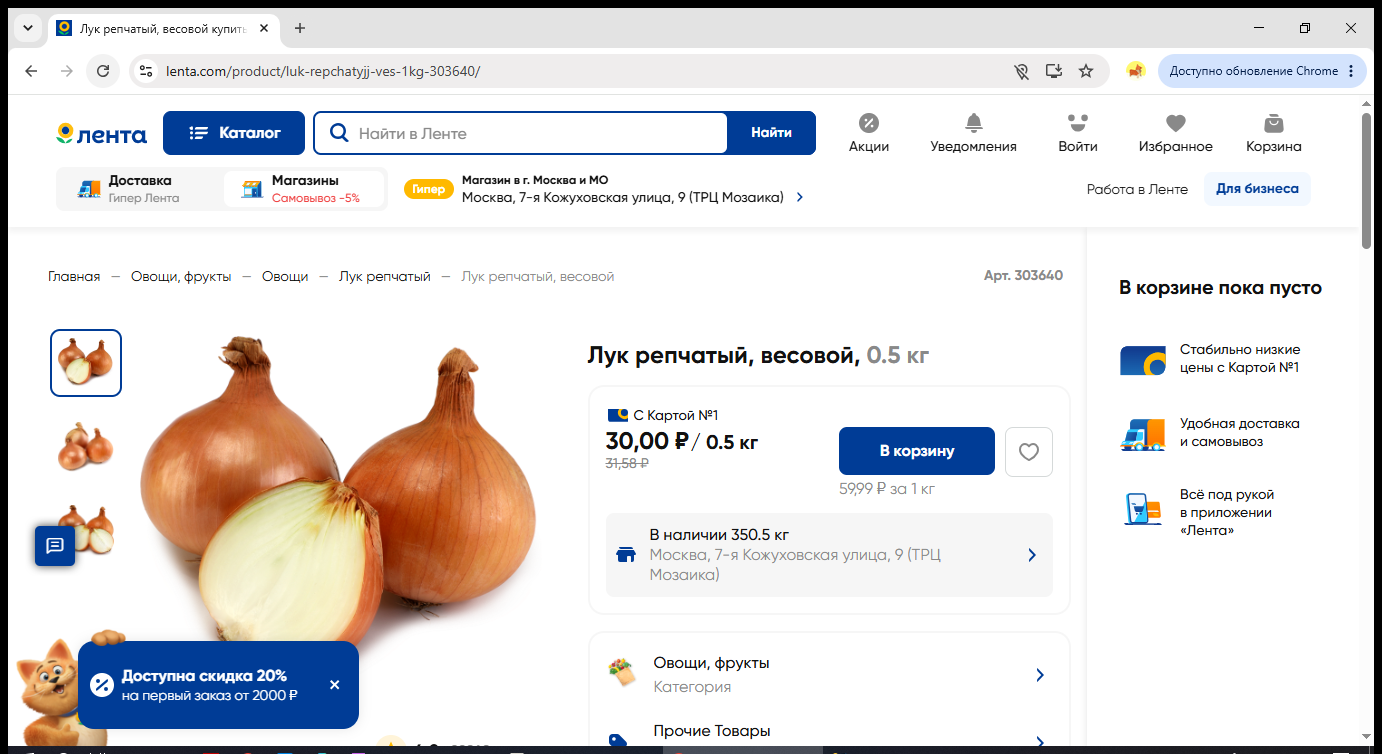Close the 20% discount banner

click(334, 685)
